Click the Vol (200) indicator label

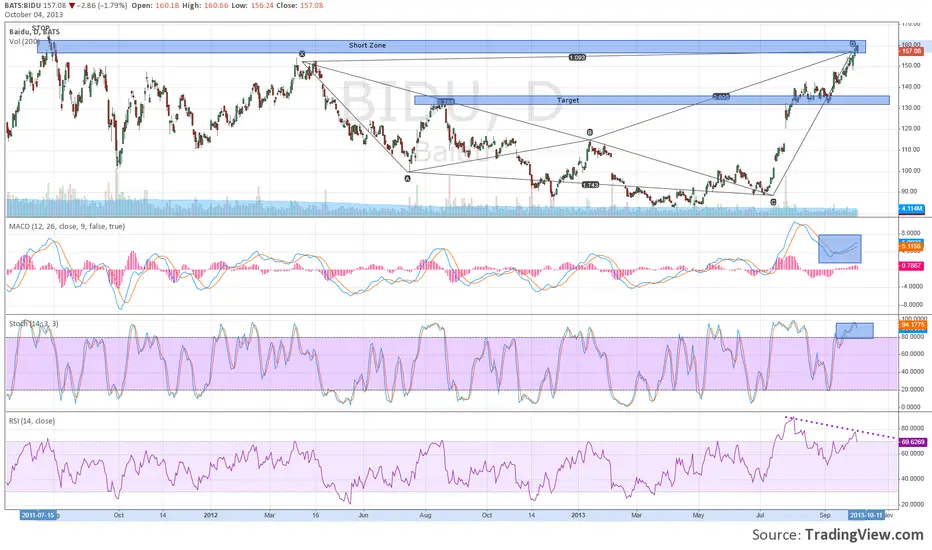pos(23,42)
